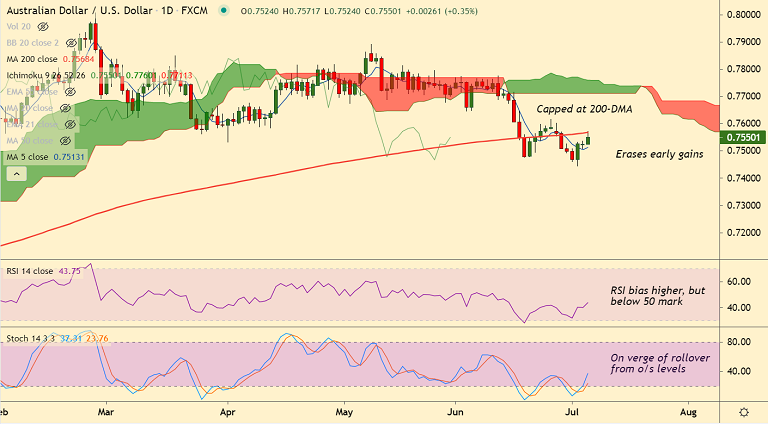Toggle the MA 20 close eye icon

pyautogui.click(x=65, y=108)
